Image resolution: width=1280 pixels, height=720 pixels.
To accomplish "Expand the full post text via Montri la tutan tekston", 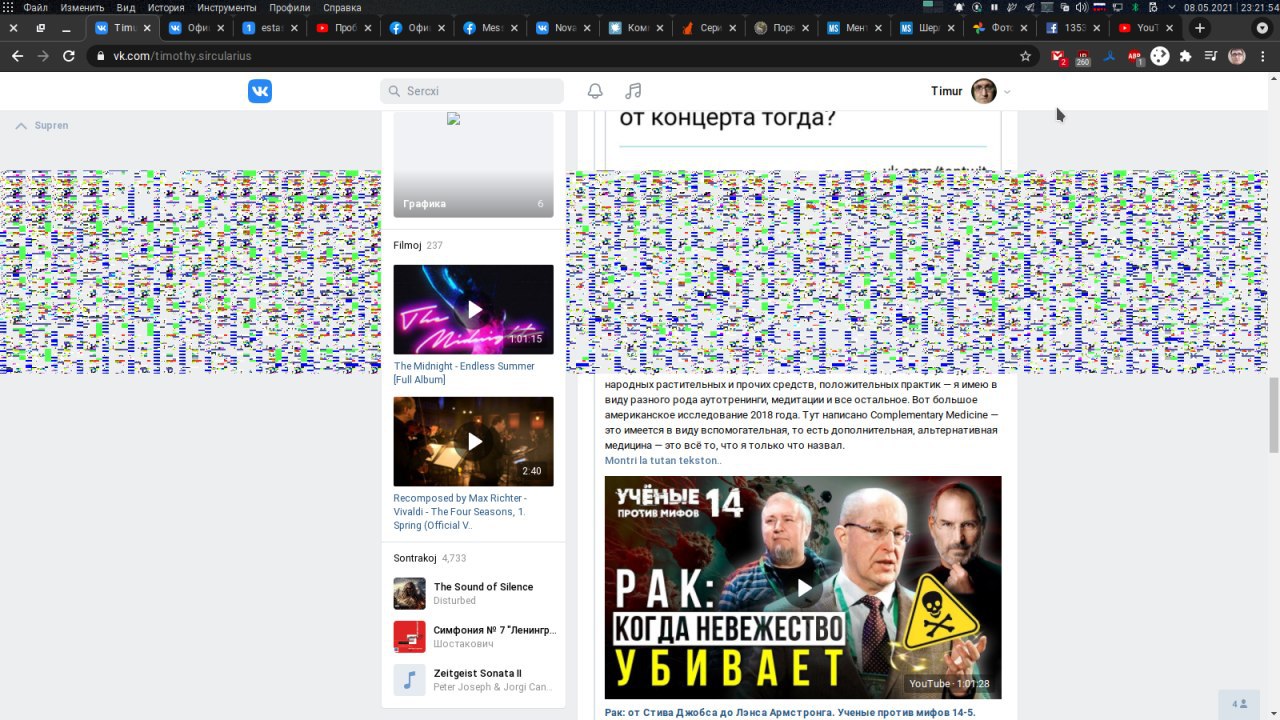I will (663, 460).
